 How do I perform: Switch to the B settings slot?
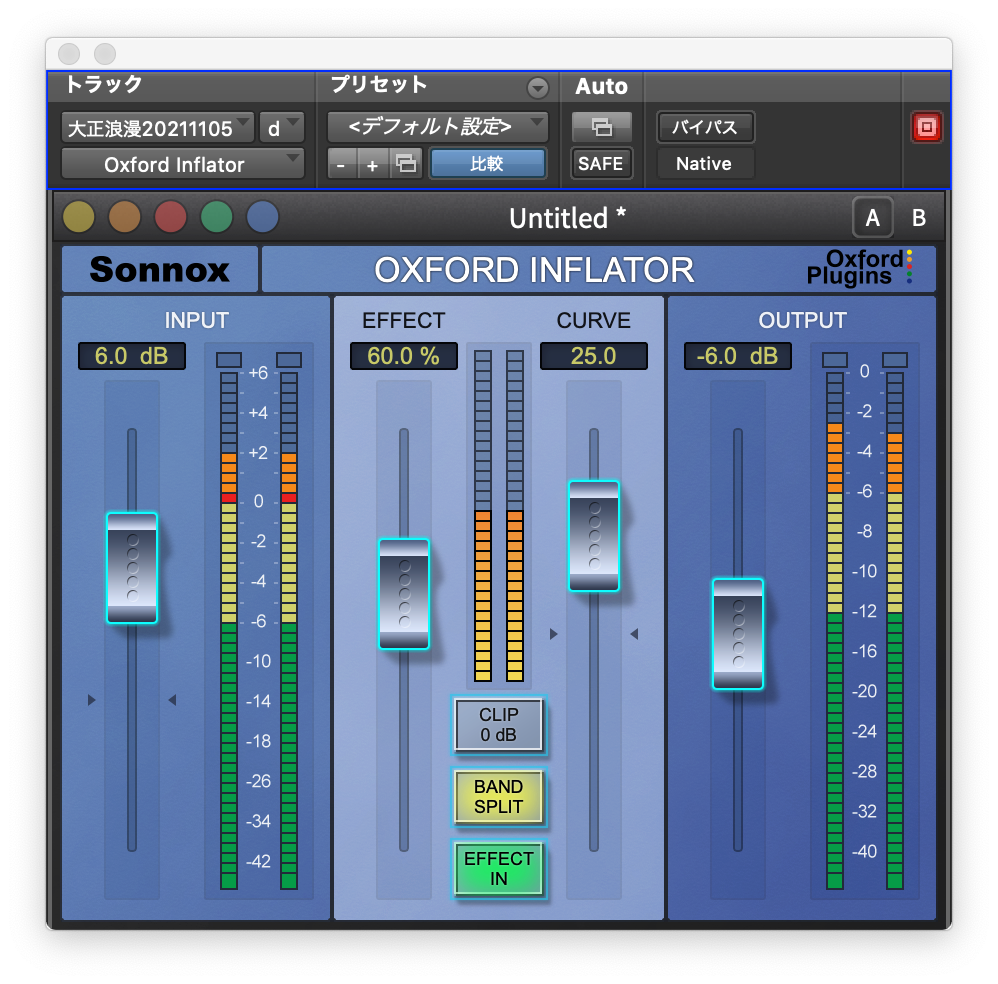coord(918,218)
